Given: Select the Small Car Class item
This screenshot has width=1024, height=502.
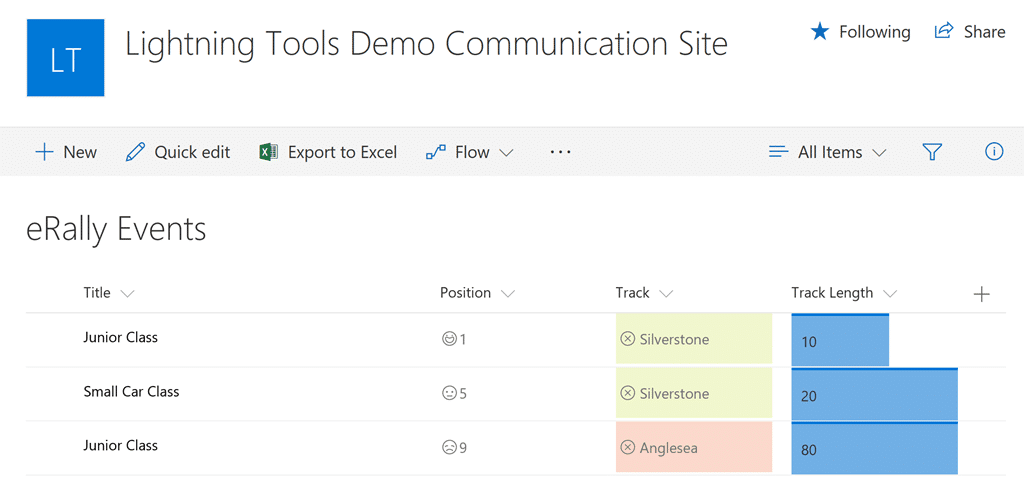Looking at the screenshot, I should (131, 392).
